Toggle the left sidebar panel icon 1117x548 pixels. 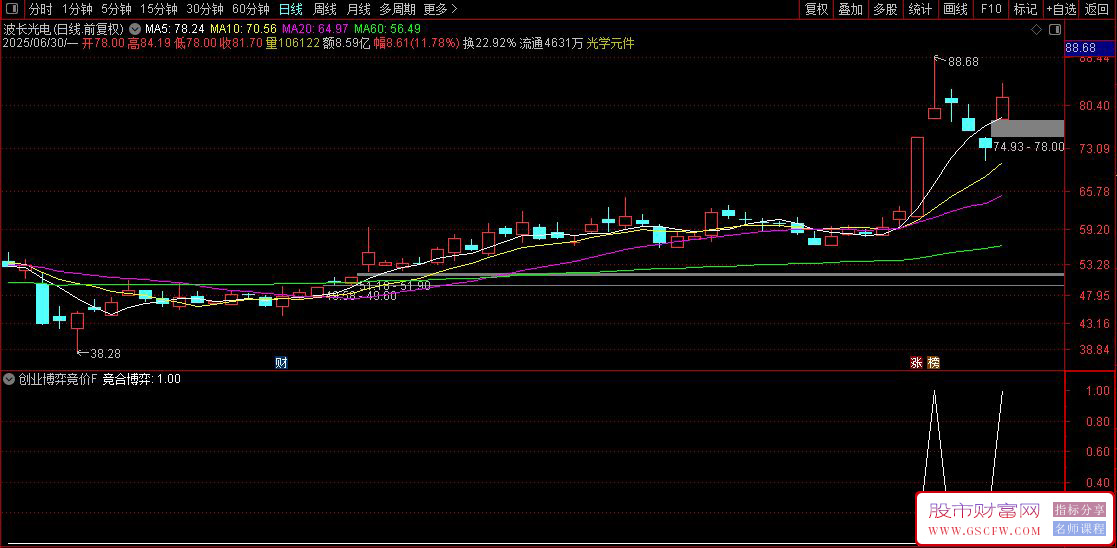tap(14, 9)
